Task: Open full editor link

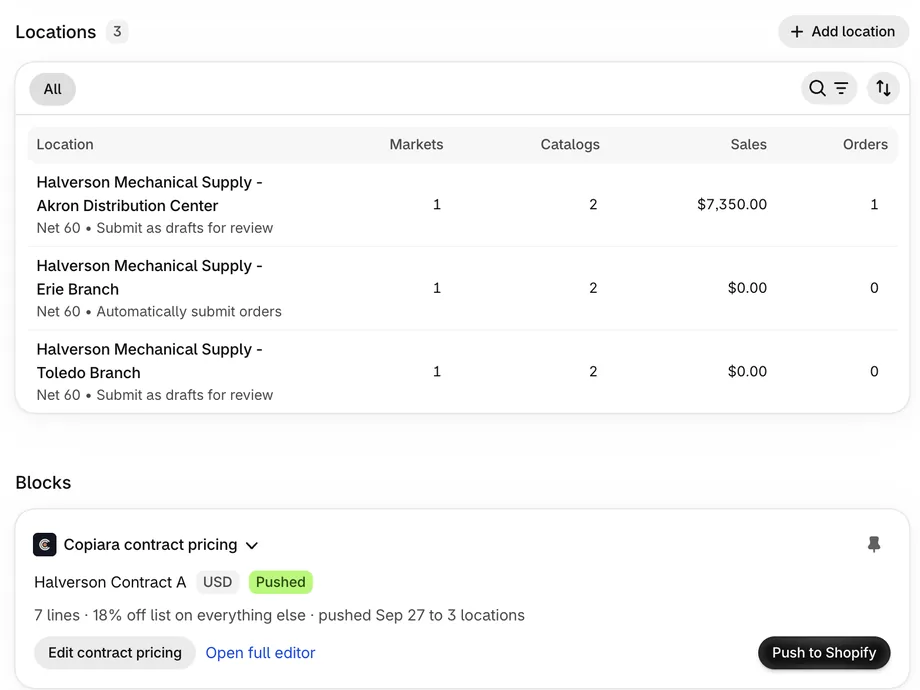Action: click(x=260, y=652)
